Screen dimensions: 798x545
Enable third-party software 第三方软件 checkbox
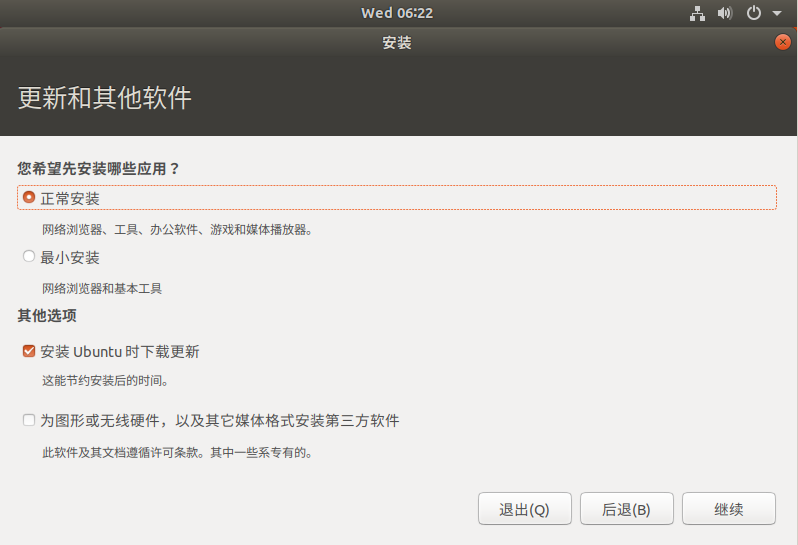point(29,421)
